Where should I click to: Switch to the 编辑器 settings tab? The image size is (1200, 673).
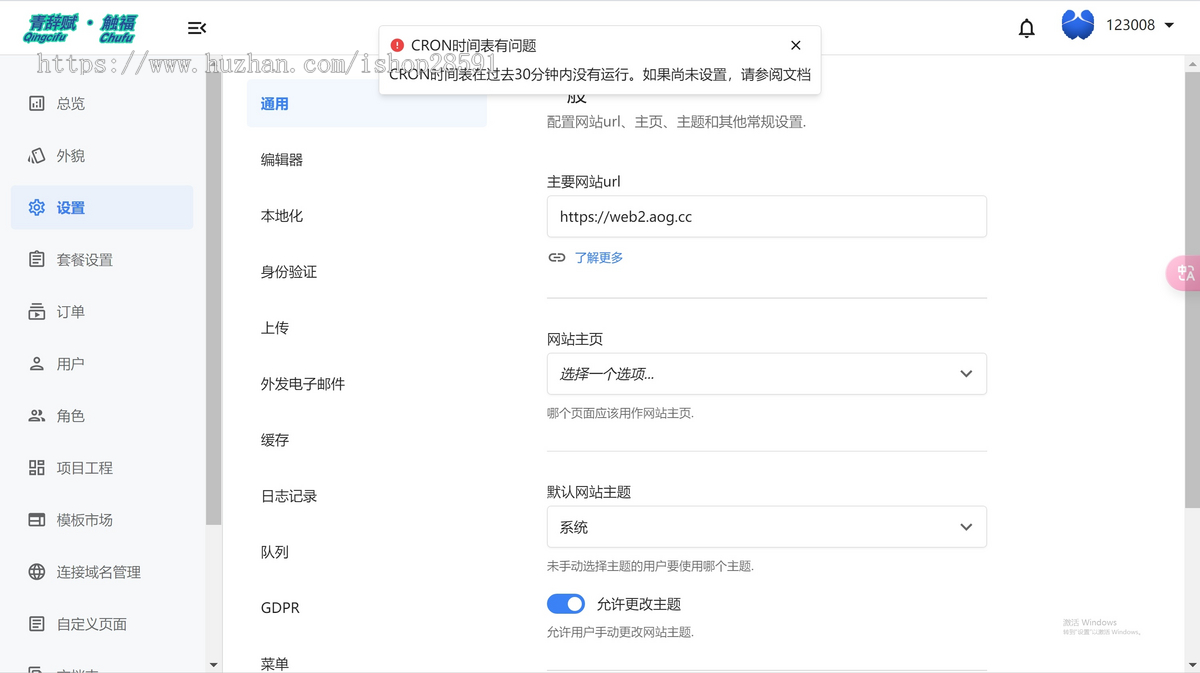(366, 160)
